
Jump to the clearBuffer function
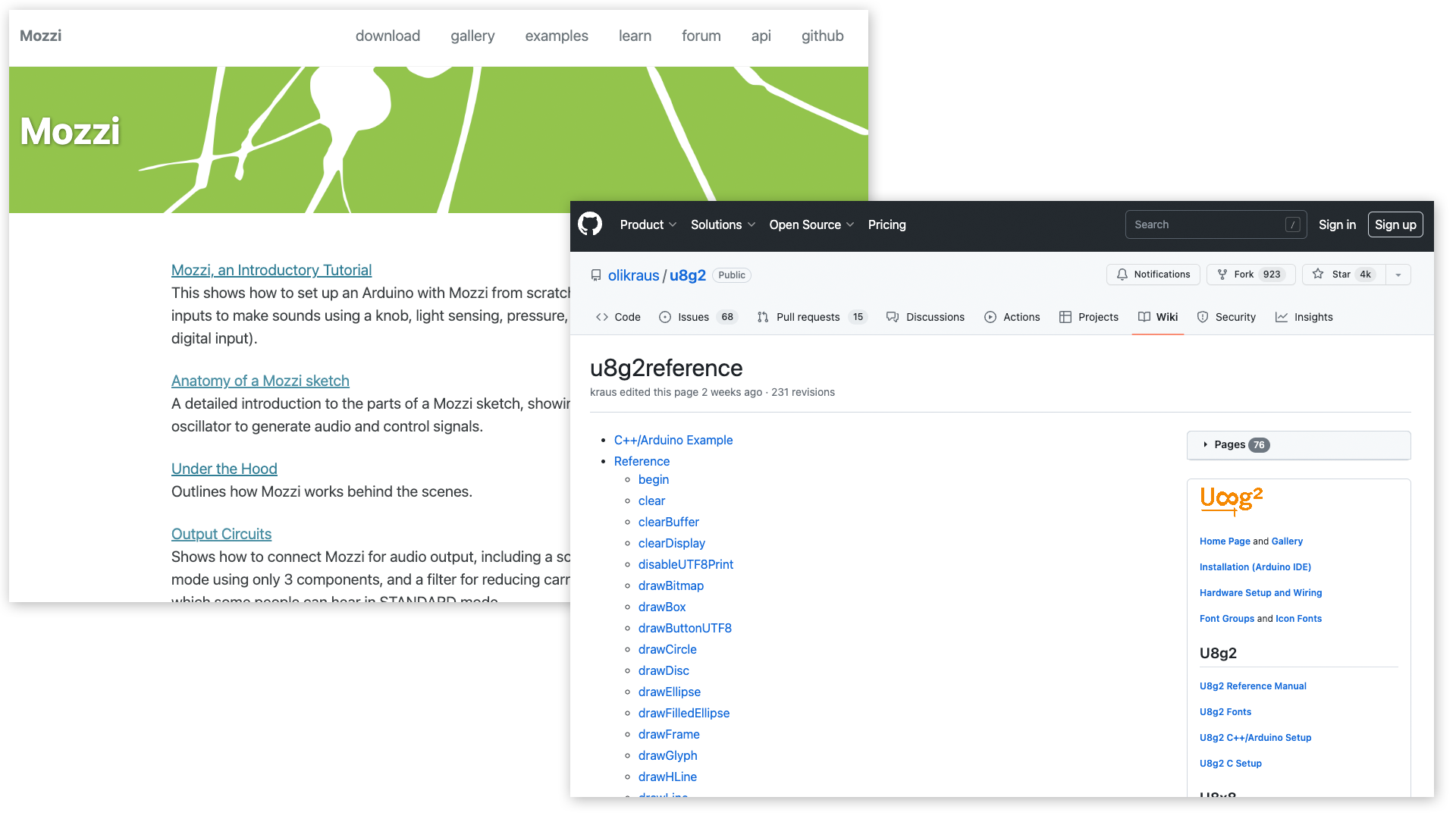click(x=669, y=522)
